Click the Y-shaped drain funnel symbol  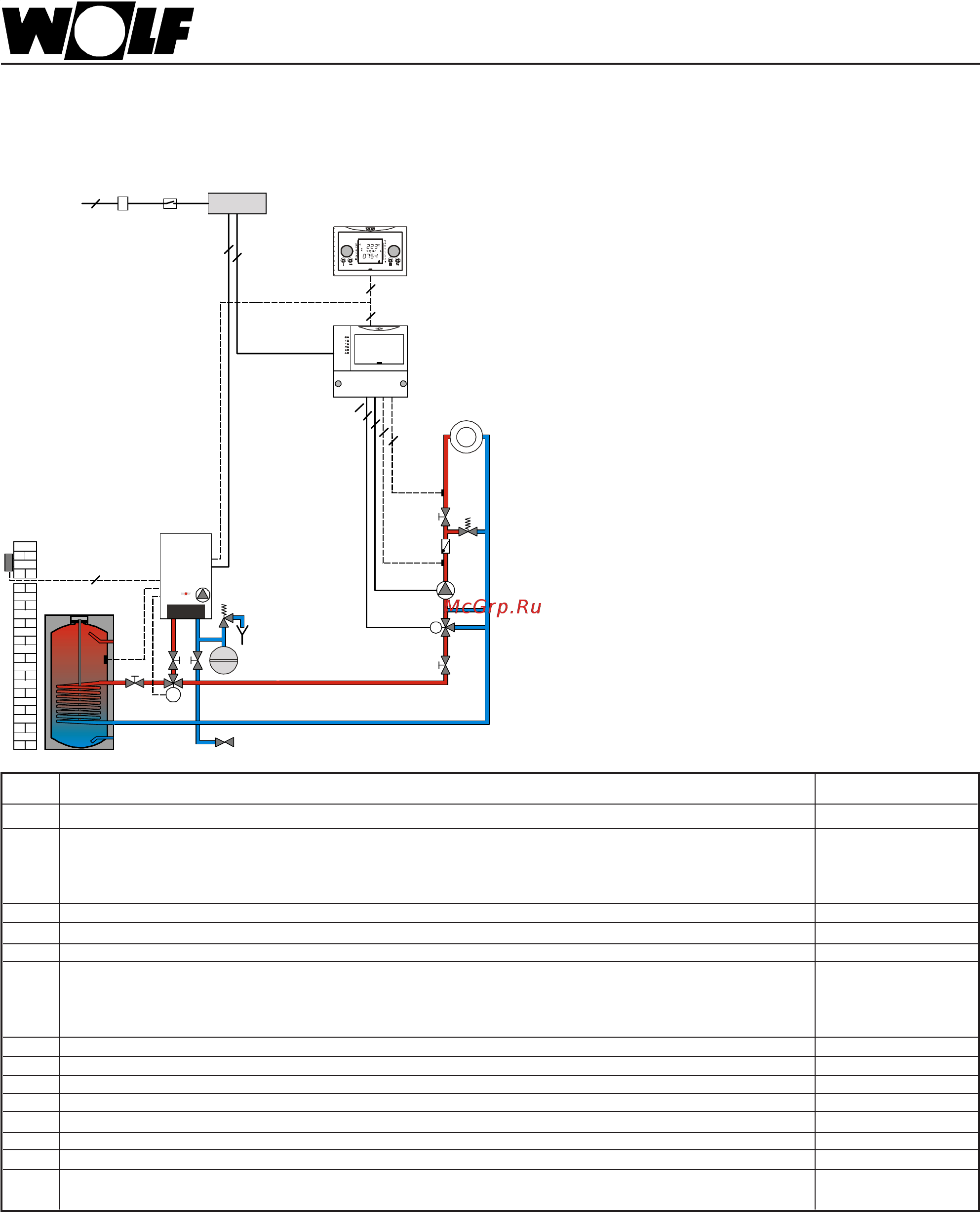click(x=242, y=634)
